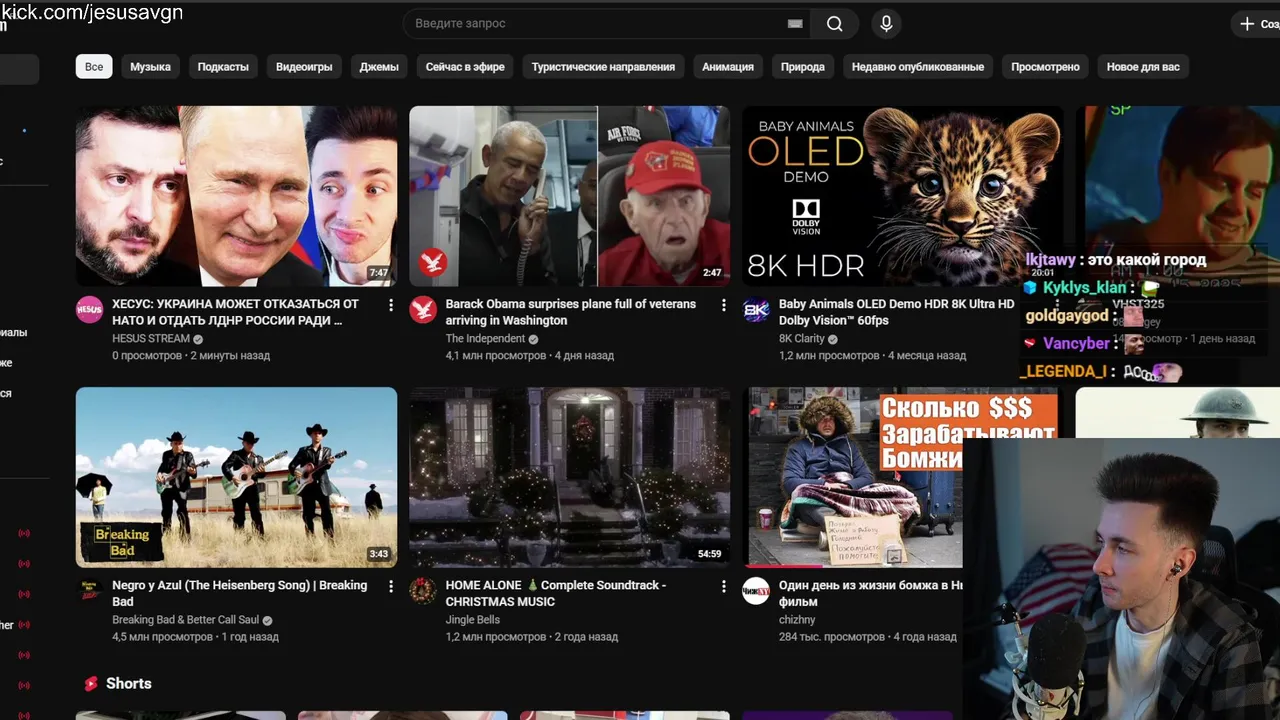The height and width of the screenshot is (720, 1280).
Task: Open title ХЕСУС: УКРАИНА МОЖЕТ ОТКАЗАТЬСЯ
Action: coord(236,312)
